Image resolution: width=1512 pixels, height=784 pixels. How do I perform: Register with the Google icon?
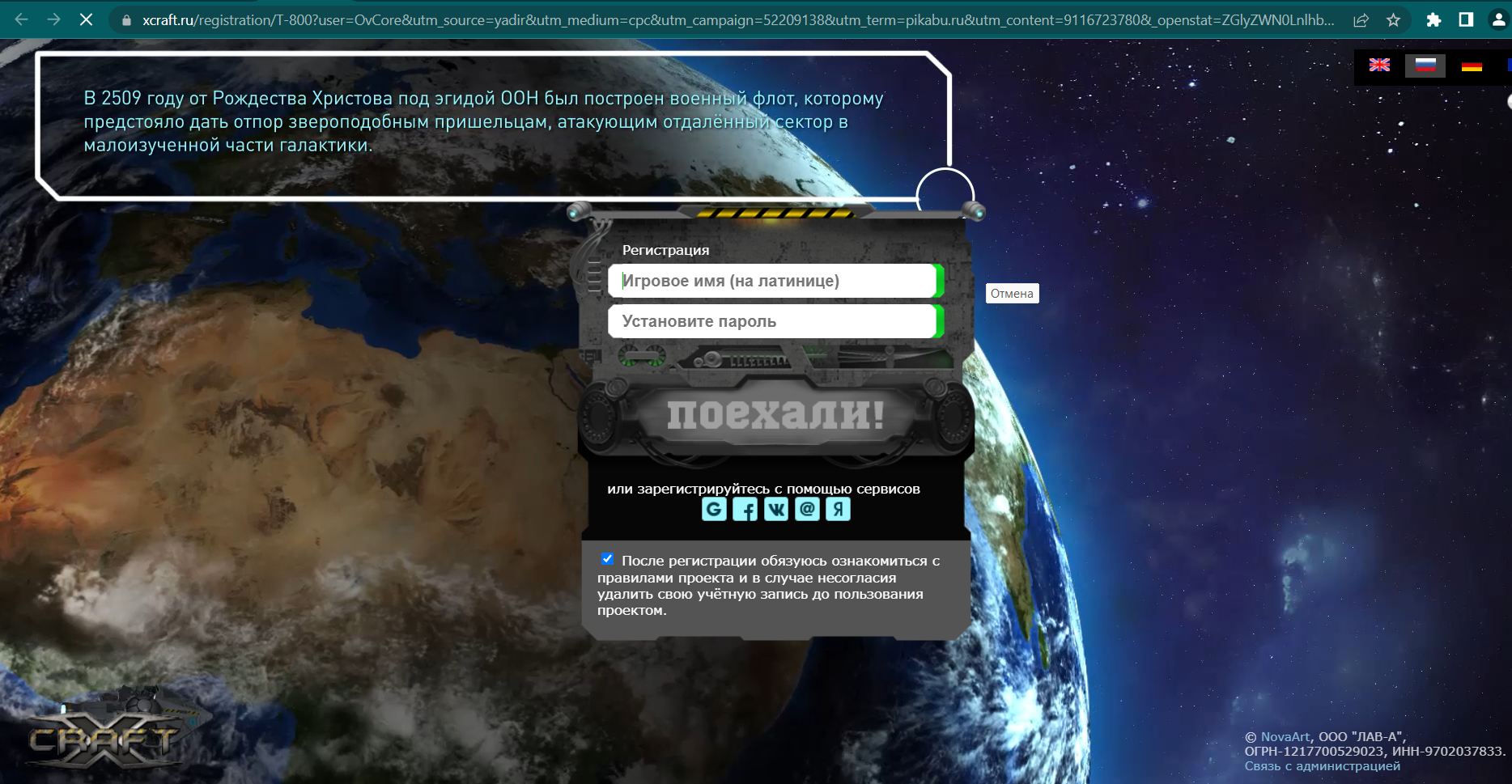[714, 509]
